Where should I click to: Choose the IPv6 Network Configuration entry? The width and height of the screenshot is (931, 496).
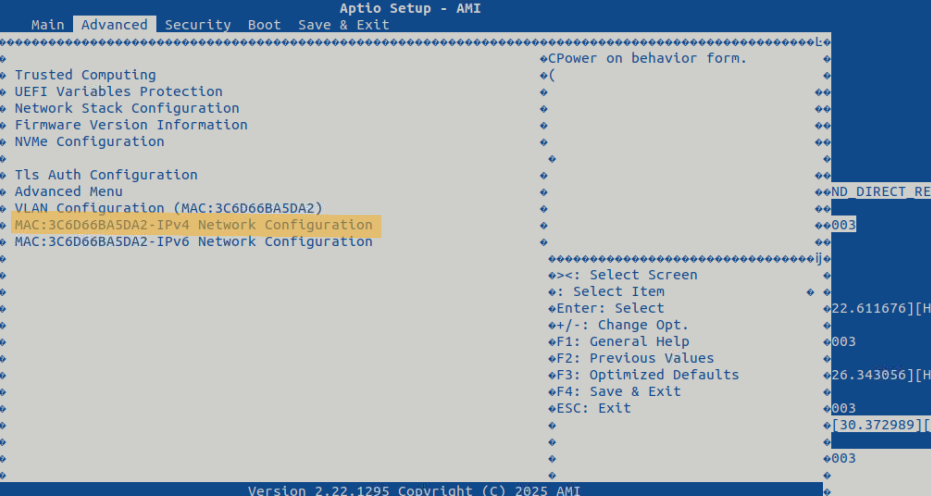tap(193, 242)
